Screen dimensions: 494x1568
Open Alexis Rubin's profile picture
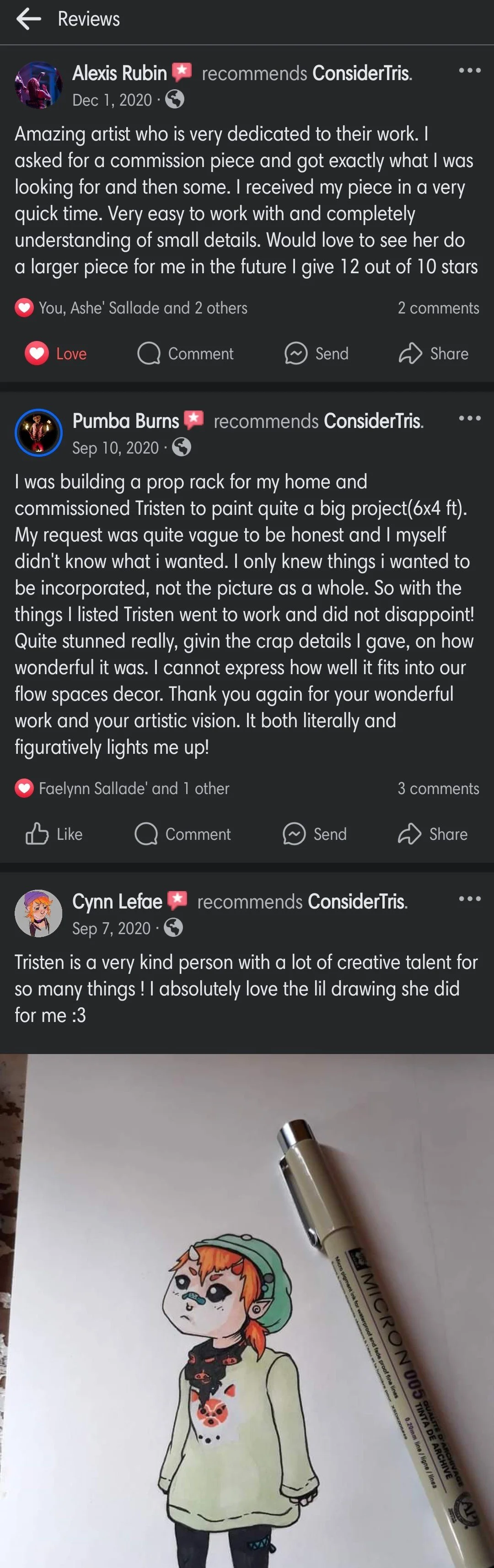click(38, 85)
